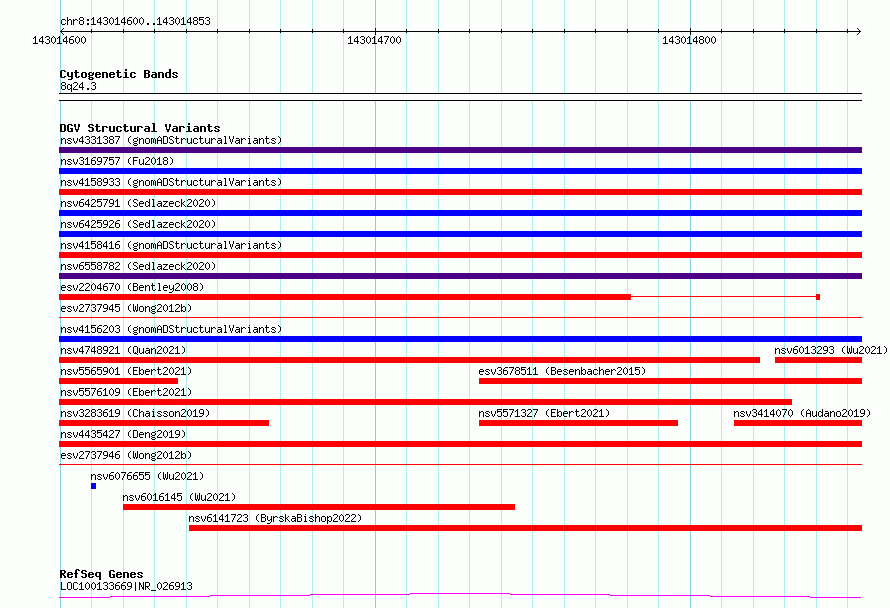Click the red bar for nsv5576109

(425, 402)
